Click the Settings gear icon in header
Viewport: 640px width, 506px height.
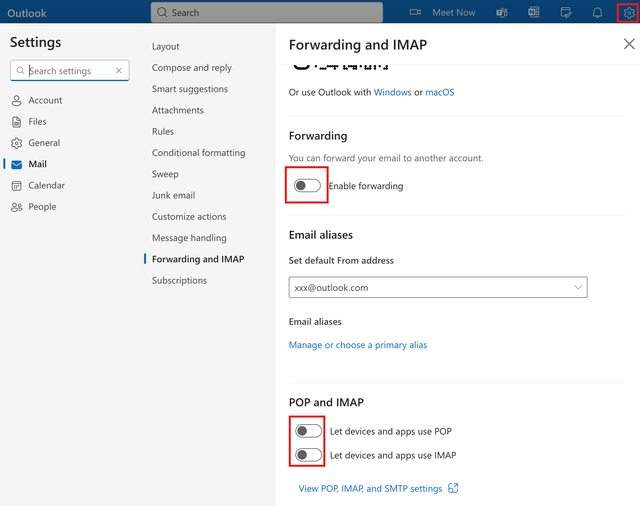(629, 12)
